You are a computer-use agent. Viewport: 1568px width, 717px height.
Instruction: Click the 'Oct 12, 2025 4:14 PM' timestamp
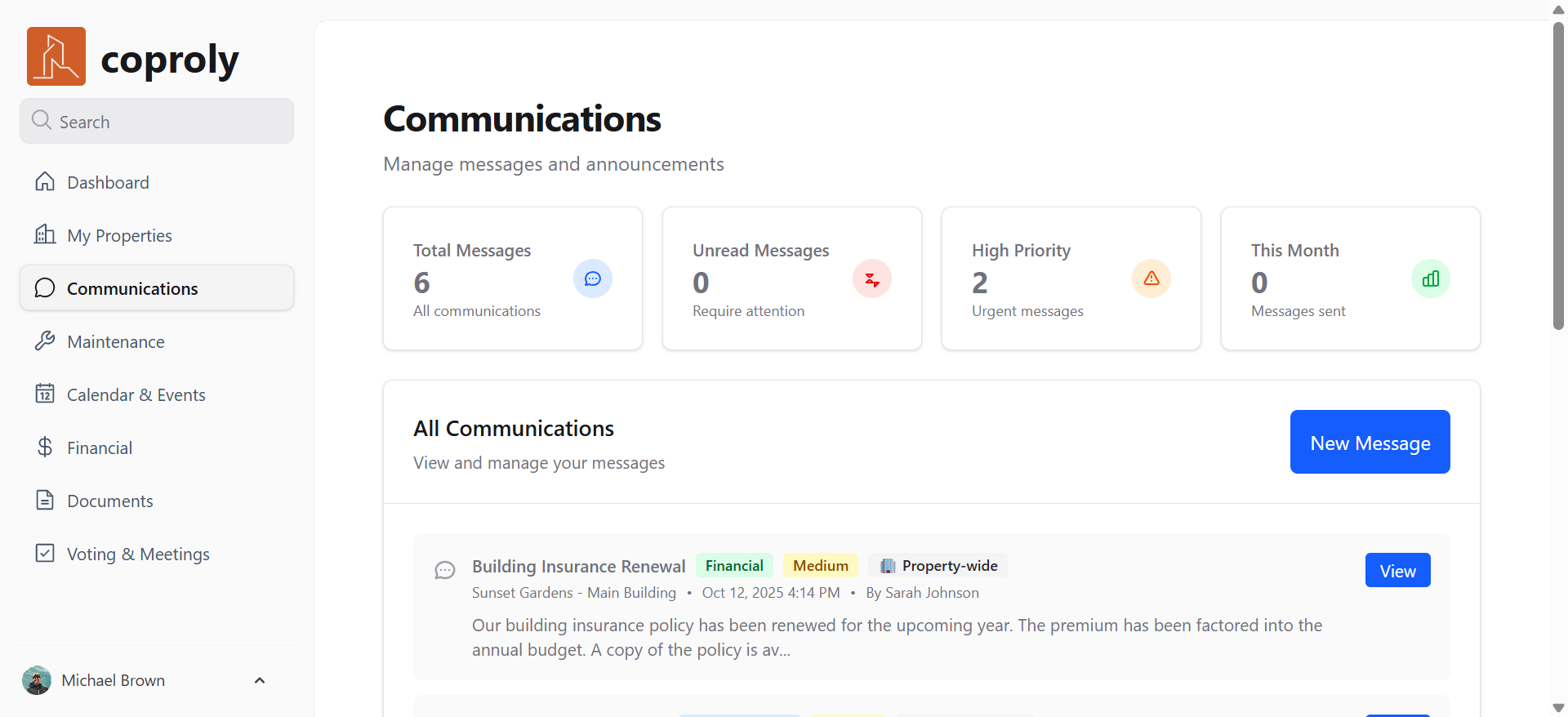(771, 592)
